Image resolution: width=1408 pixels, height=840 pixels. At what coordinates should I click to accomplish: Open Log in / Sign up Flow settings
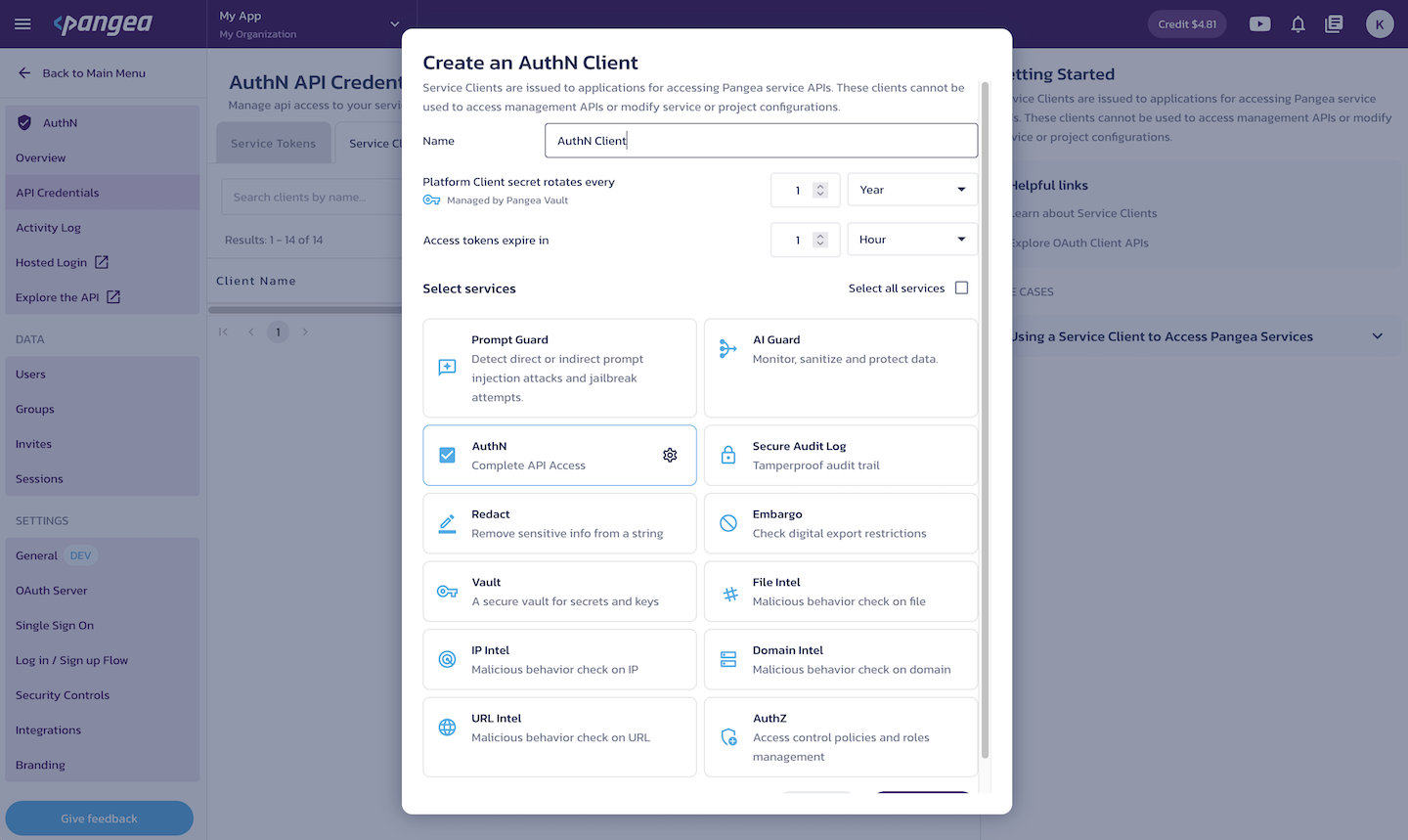(x=102, y=660)
